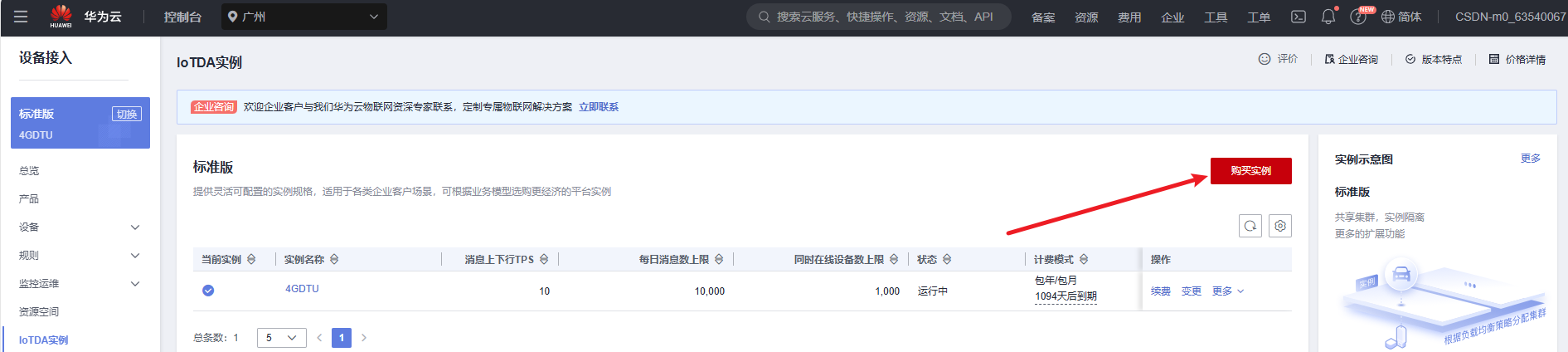This screenshot has height=352, width=1568.
Task: Open the 更多 actions dropdown for 4GDTU
Action: 1228,291
